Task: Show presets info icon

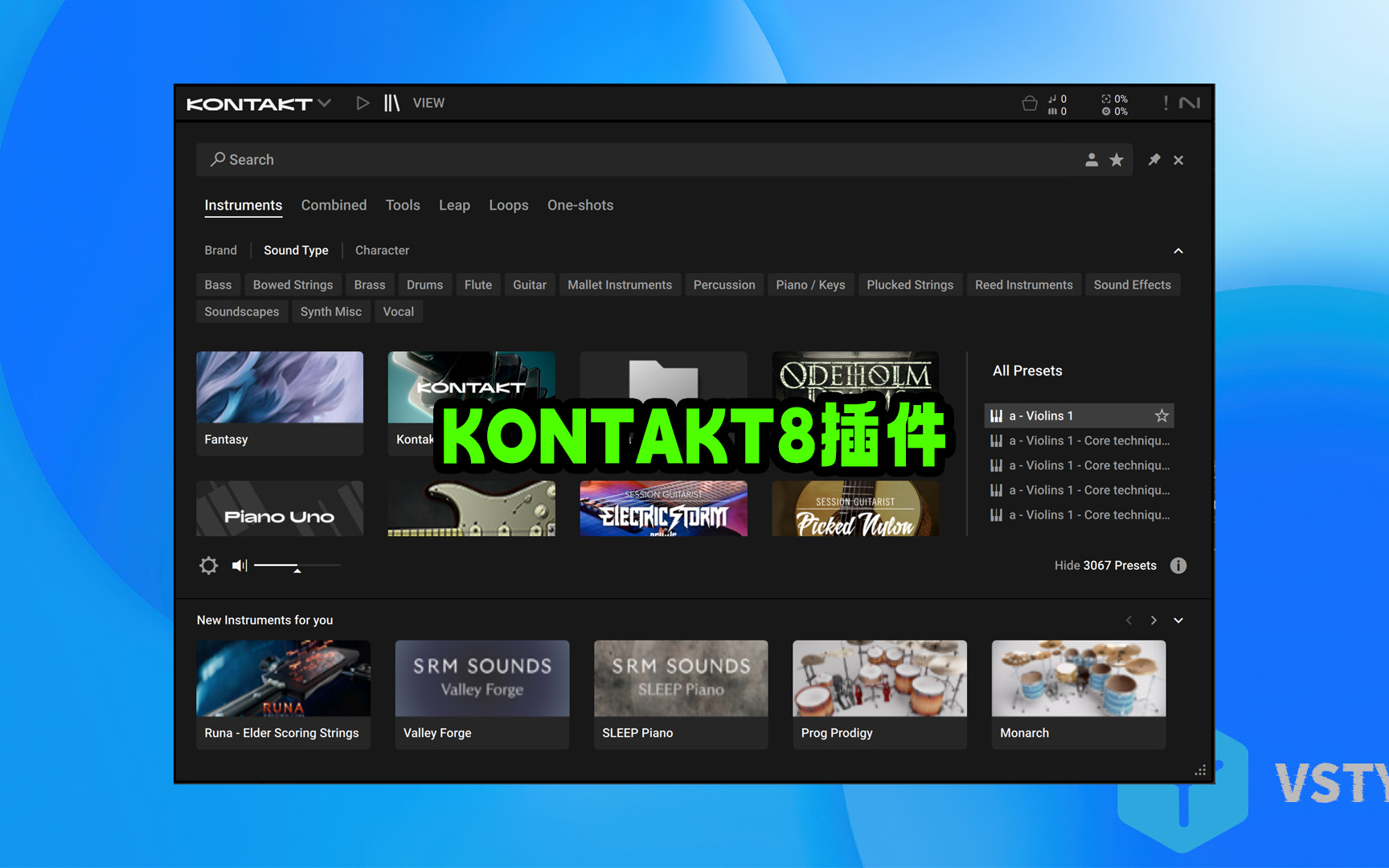Action: click(x=1178, y=566)
